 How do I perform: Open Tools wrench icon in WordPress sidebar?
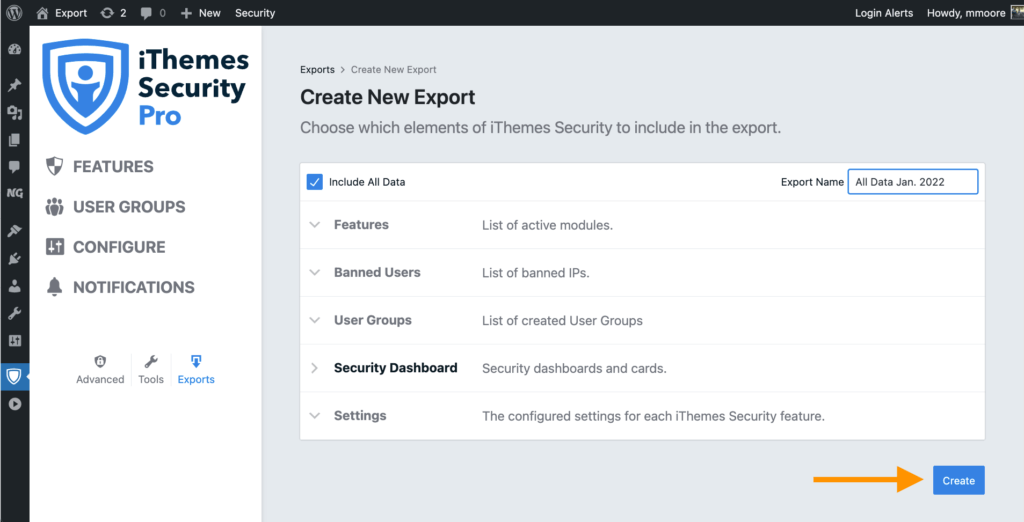(x=14, y=314)
